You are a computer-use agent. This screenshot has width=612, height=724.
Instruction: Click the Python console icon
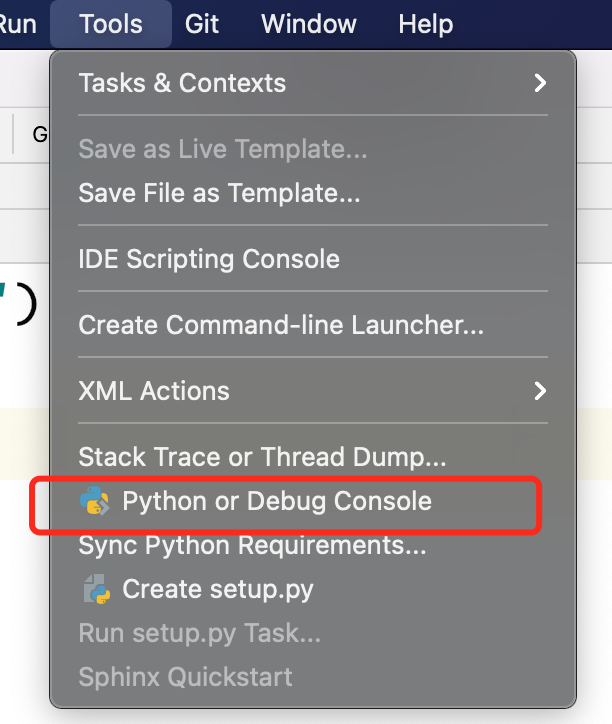95,501
